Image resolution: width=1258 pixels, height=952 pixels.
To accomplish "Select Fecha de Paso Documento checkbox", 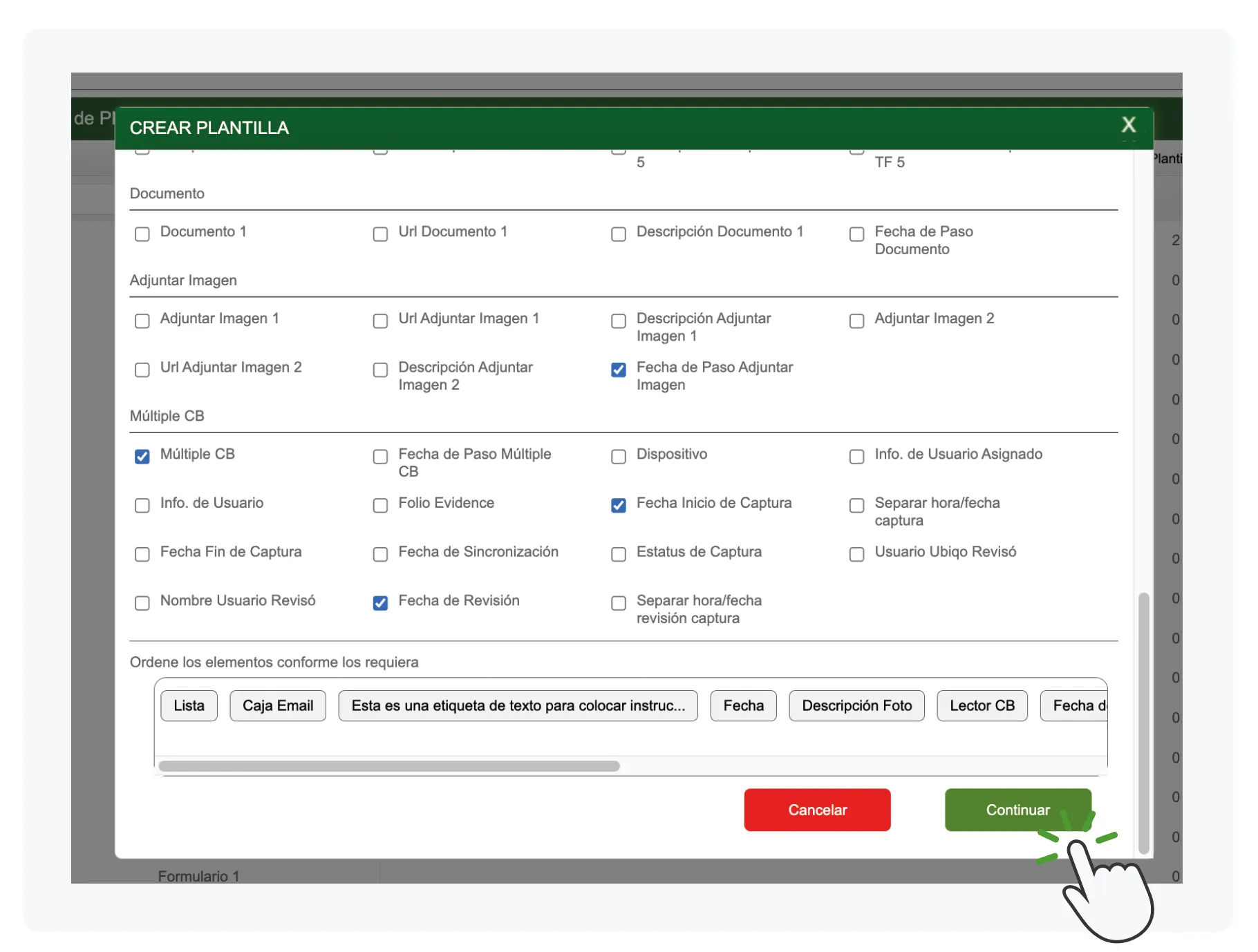I will (856, 234).
